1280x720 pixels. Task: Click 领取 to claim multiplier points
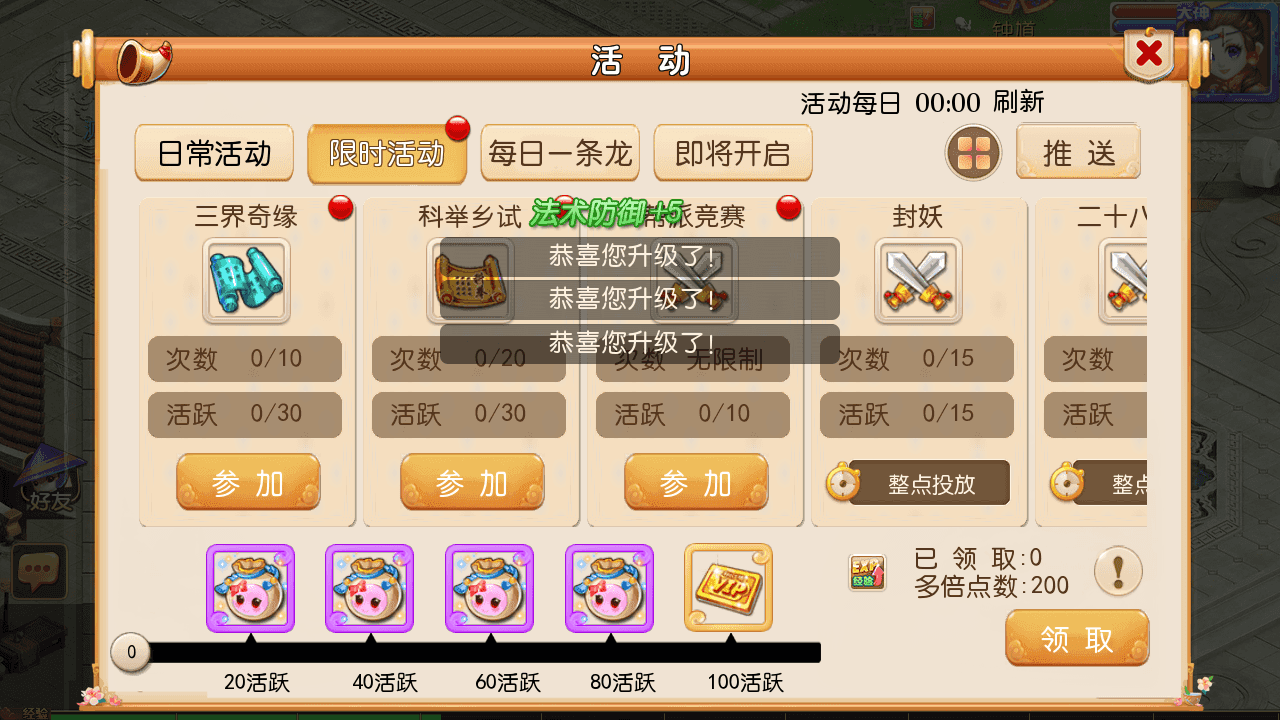[x=1077, y=639]
